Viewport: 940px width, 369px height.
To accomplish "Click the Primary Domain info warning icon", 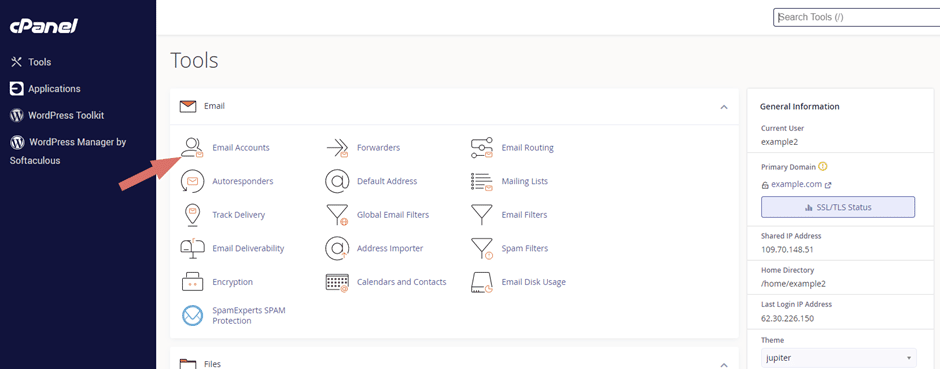I will (x=822, y=167).
